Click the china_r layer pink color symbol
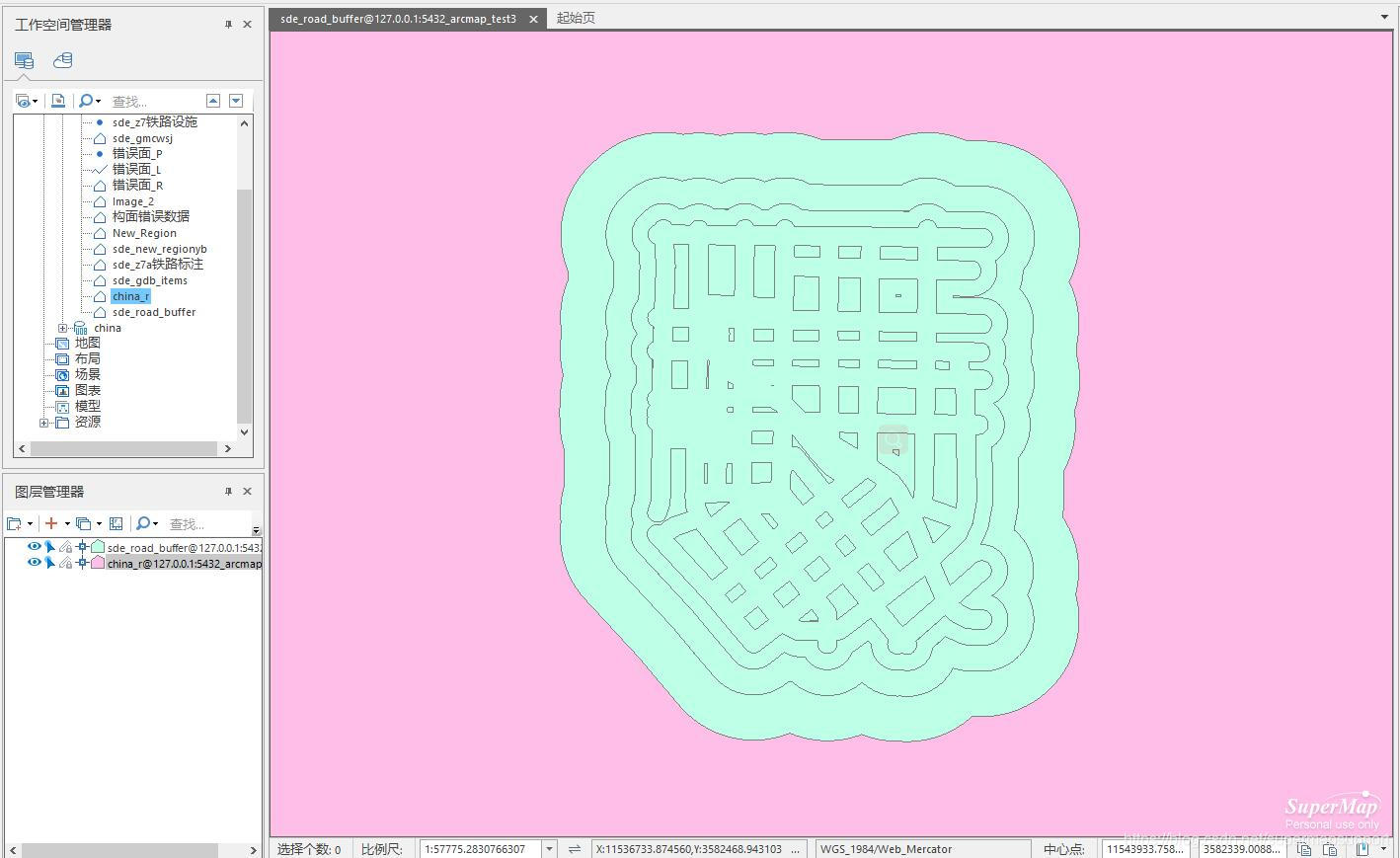The height and width of the screenshot is (858, 1400). (98, 563)
